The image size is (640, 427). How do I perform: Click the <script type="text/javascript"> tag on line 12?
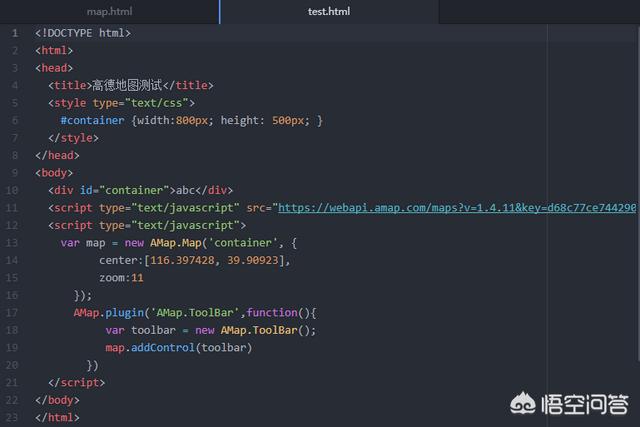tap(147, 225)
